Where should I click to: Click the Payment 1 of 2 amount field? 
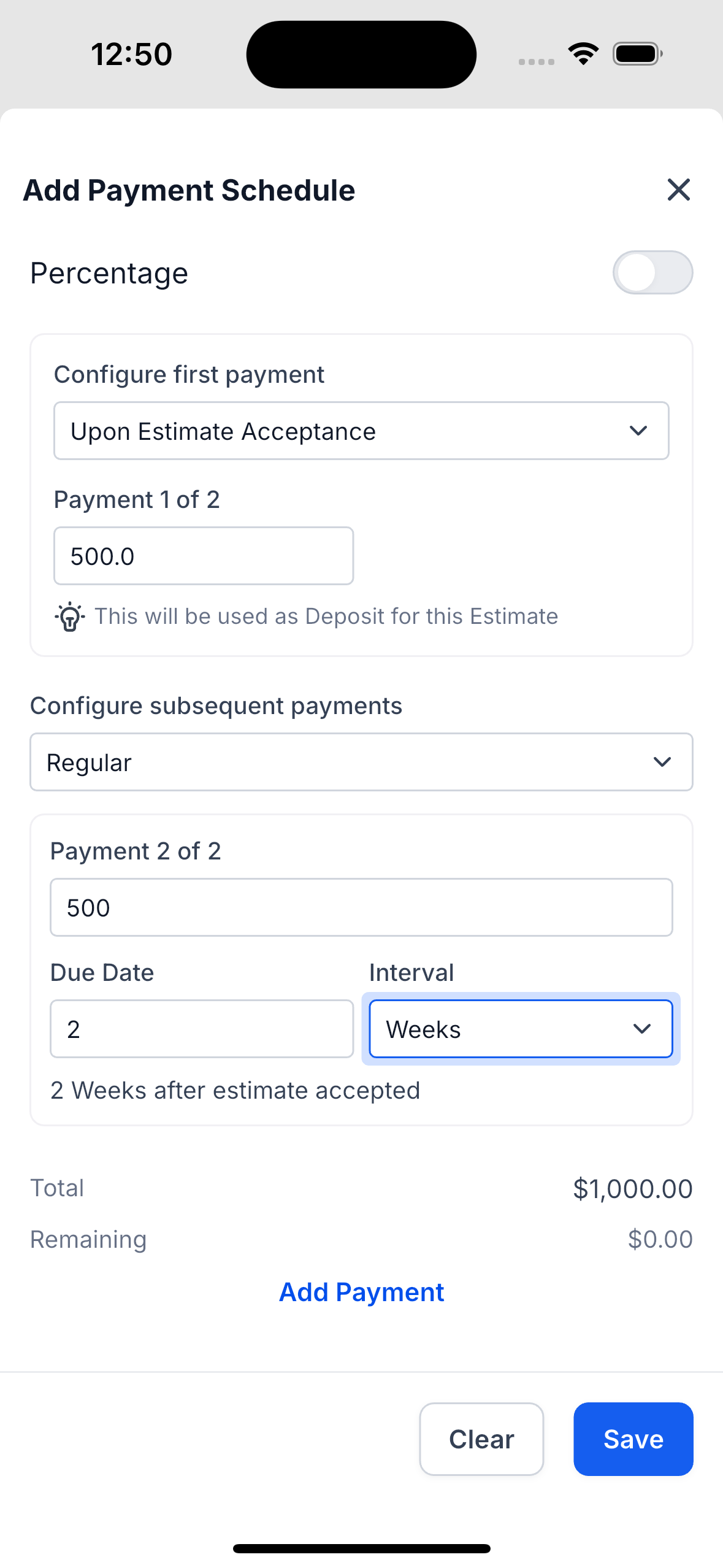(203, 556)
